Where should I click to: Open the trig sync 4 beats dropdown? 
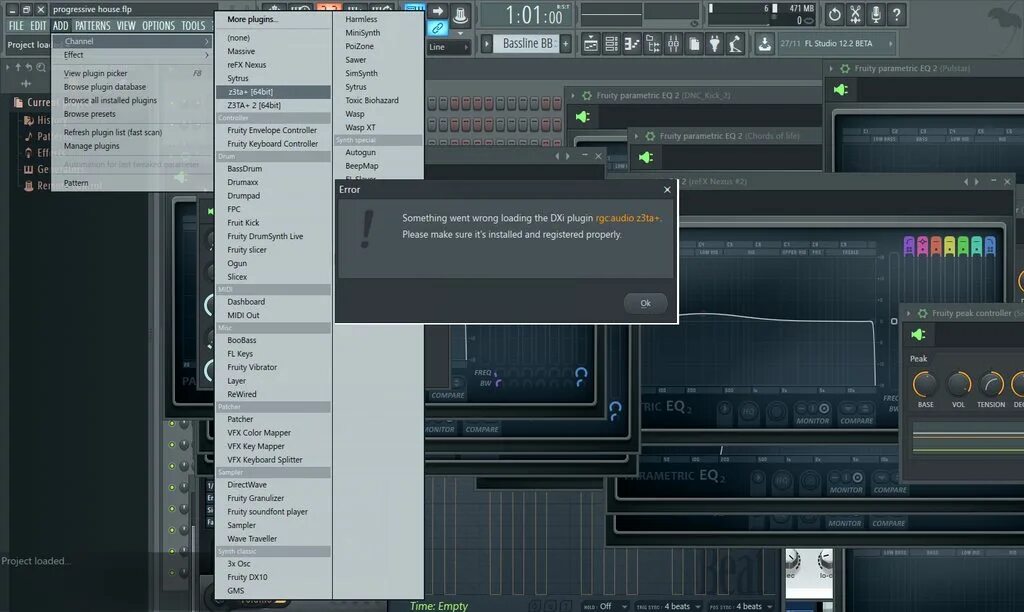tap(667, 606)
